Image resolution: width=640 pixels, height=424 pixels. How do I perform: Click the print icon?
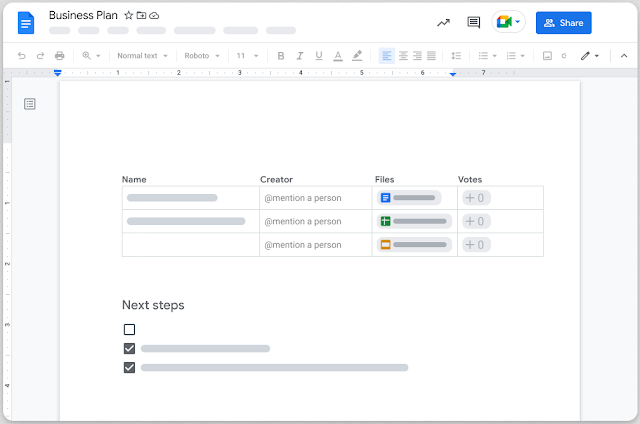click(x=60, y=55)
